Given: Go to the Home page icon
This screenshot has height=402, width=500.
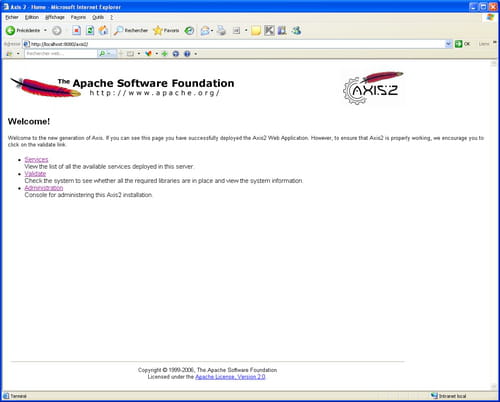Looking at the screenshot, I should 103,31.
